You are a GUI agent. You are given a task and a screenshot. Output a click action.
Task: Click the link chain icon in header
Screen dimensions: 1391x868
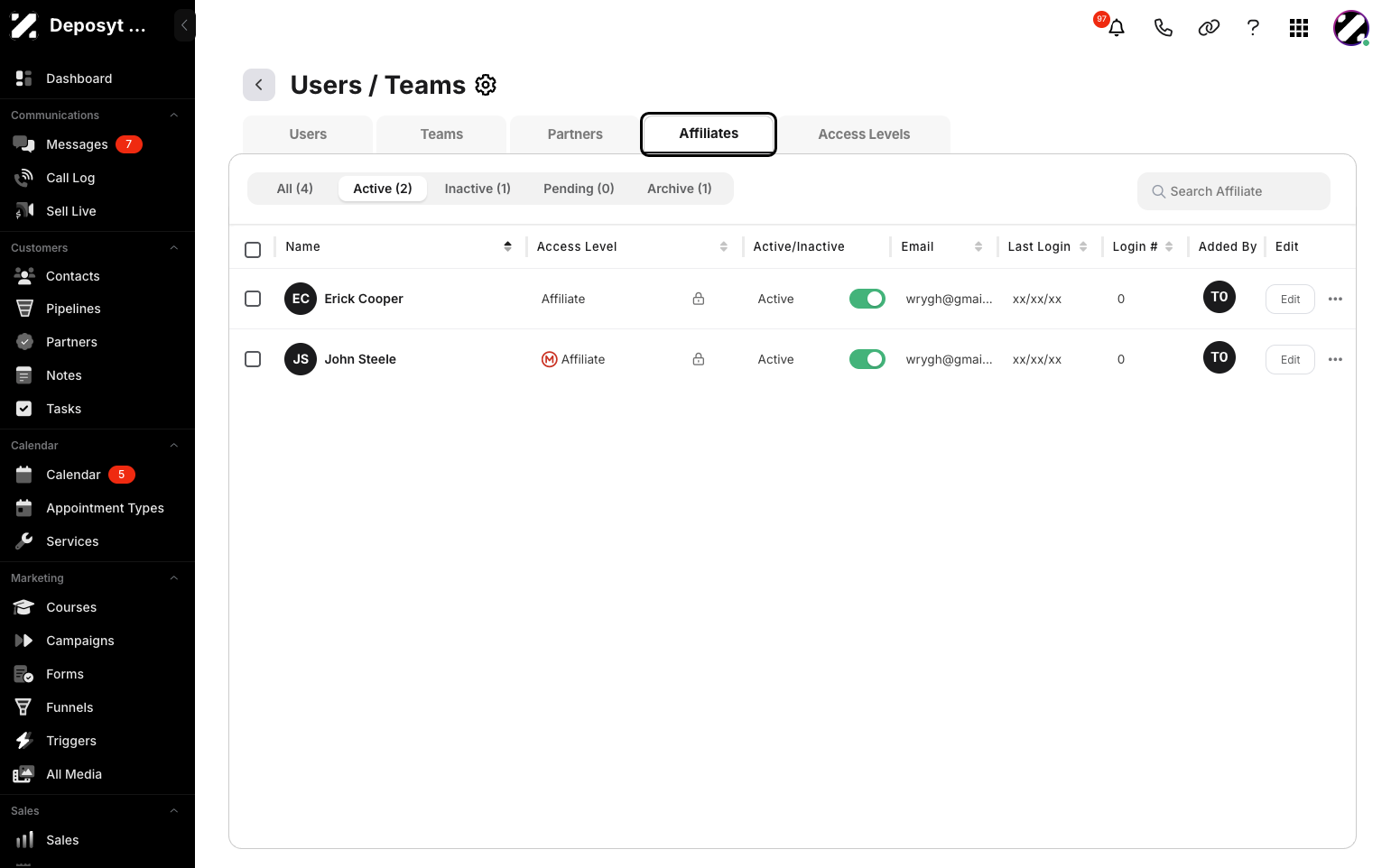1209,28
